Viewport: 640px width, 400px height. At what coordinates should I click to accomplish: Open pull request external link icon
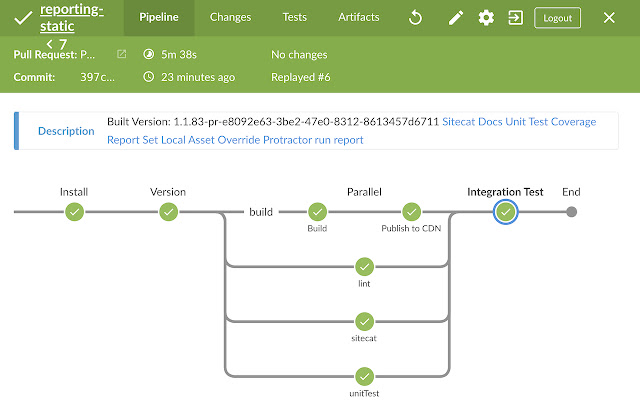tap(121, 54)
